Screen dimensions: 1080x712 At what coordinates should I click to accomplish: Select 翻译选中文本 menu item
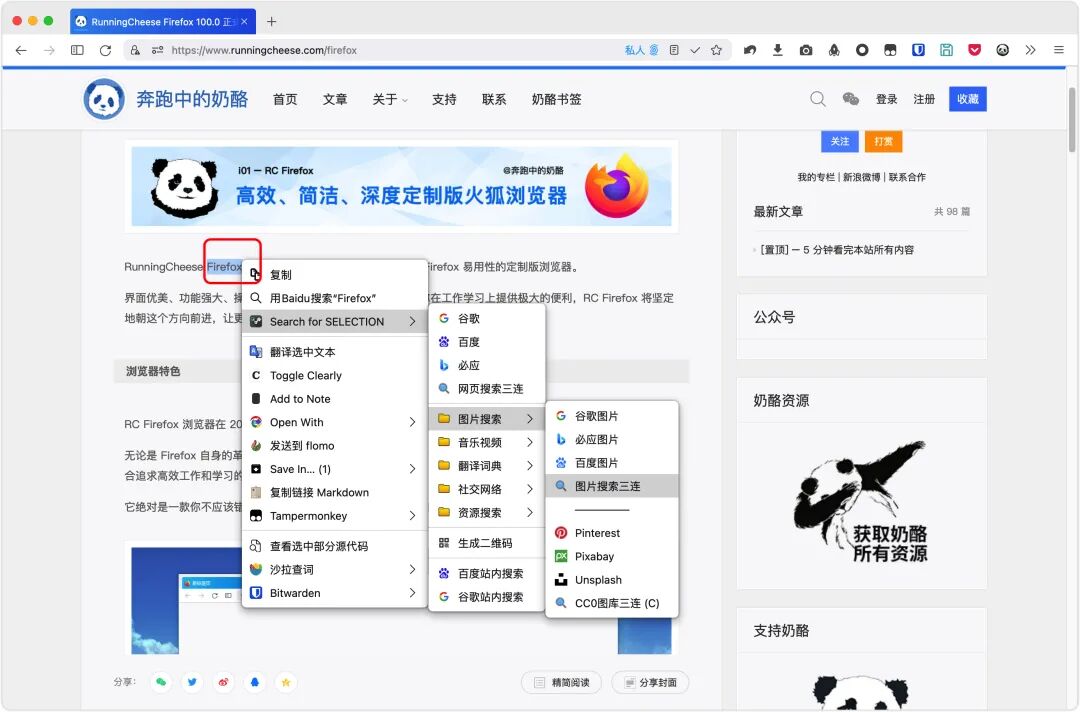[335, 352]
